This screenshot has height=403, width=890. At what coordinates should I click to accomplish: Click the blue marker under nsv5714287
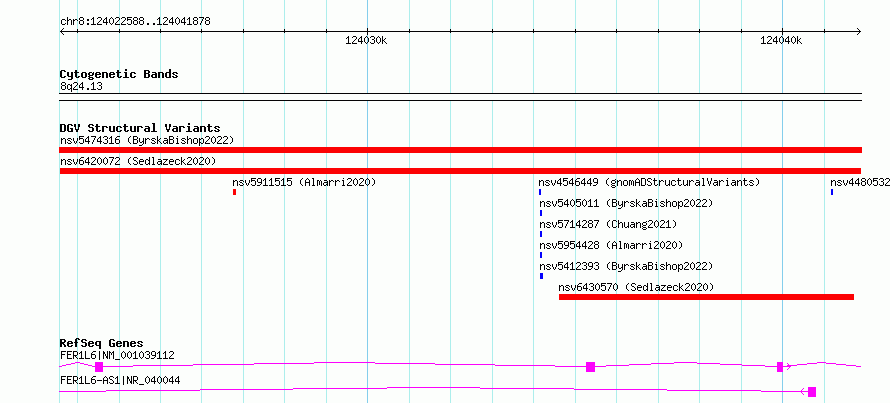pos(541,234)
